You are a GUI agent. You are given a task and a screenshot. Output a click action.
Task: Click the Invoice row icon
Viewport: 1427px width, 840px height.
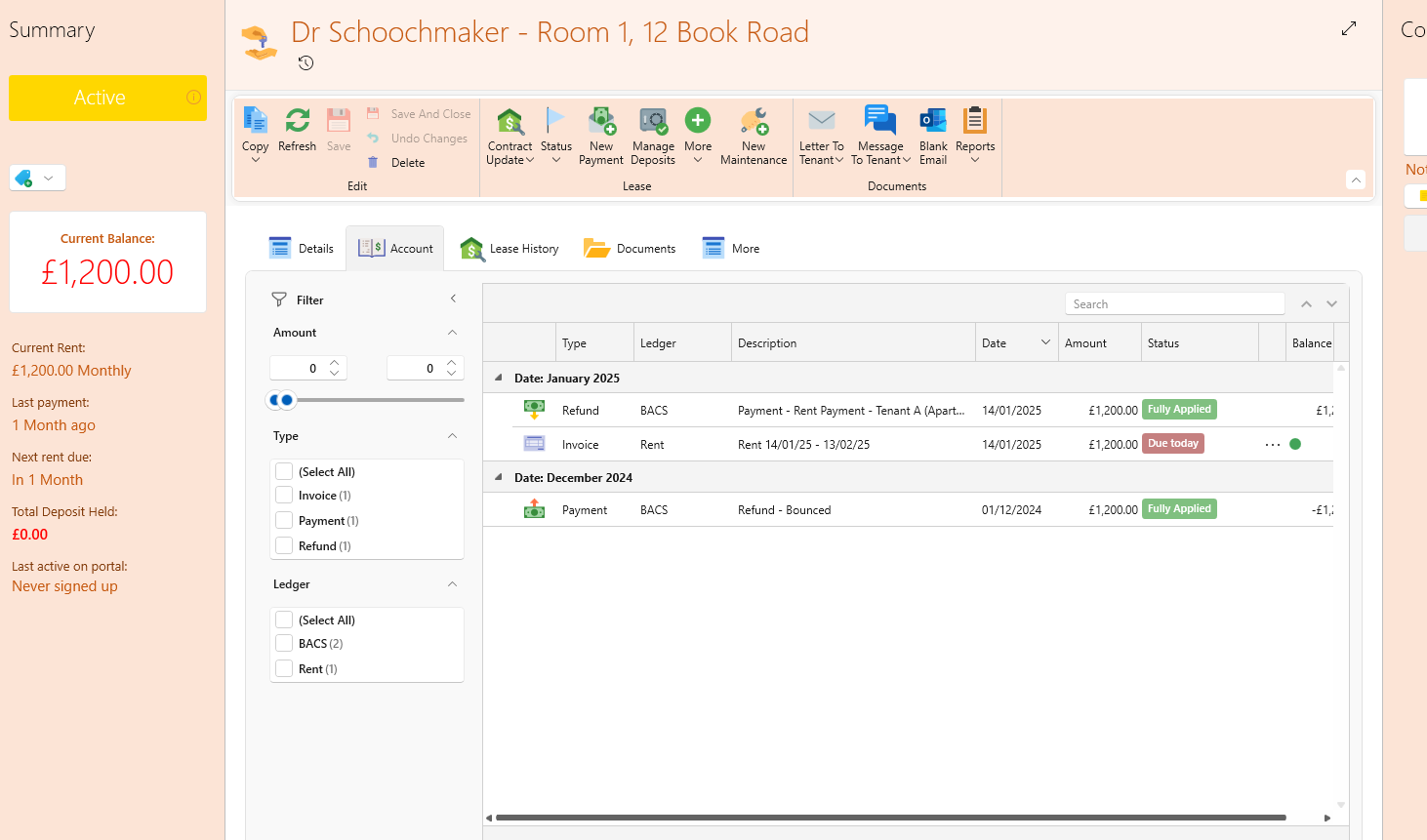534,444
